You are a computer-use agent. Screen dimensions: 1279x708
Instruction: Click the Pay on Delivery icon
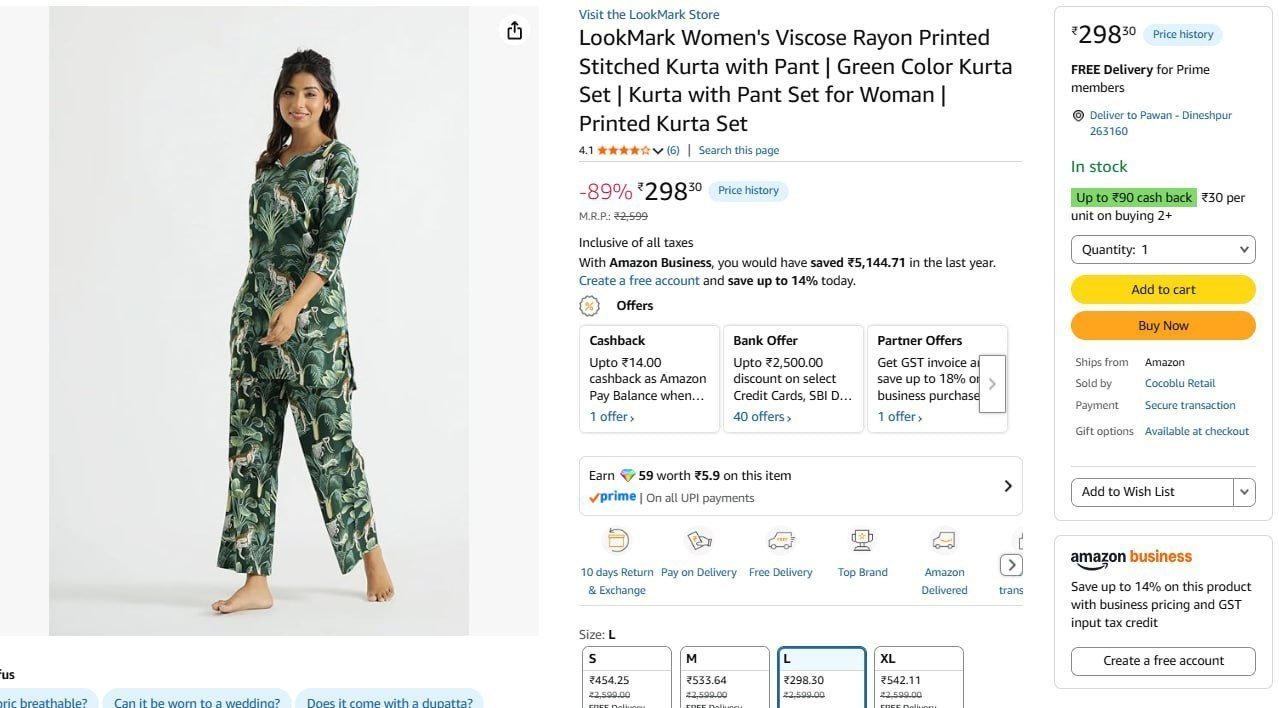click(699, 541)
